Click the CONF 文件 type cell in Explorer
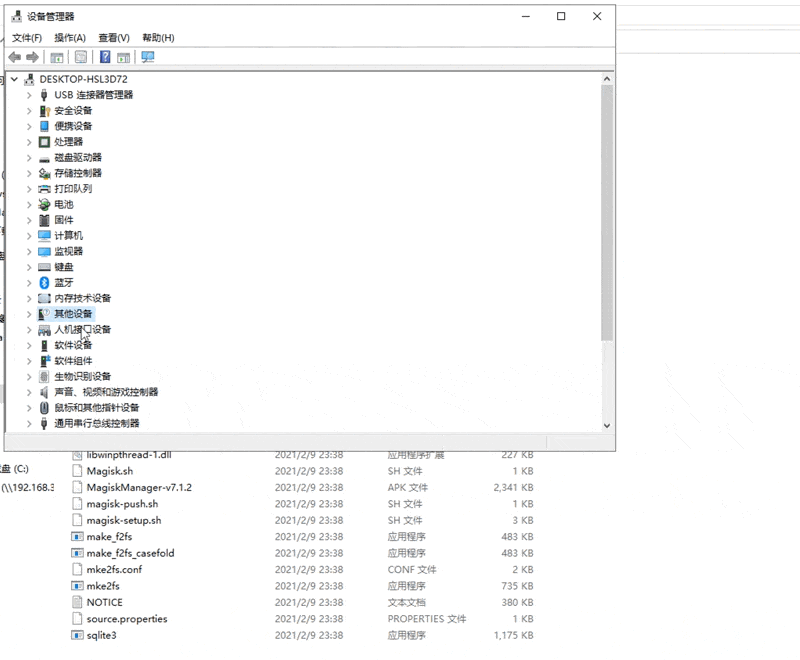The width and height of the screenshot is (800, 660). coord(412,570)
